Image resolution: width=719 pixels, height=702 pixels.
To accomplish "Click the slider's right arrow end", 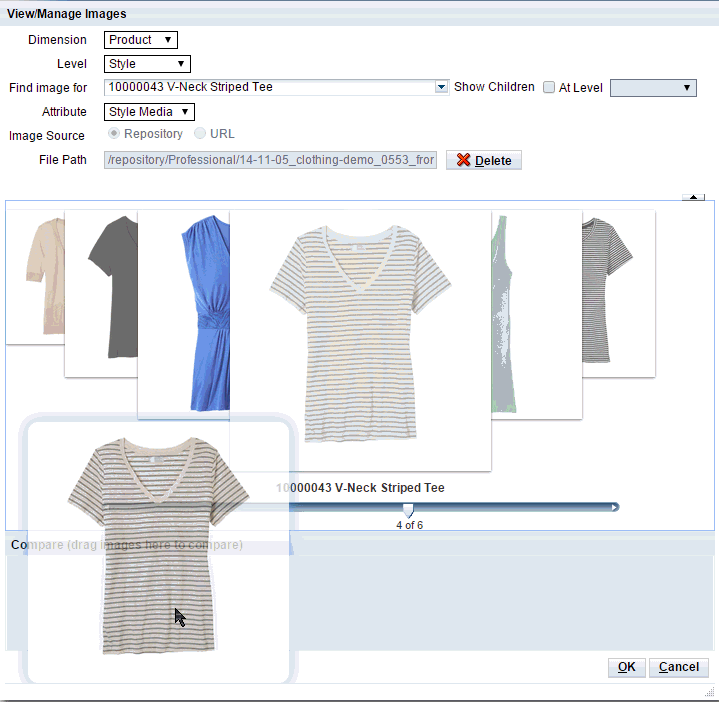I will pyautogui.click(x=614, y=507).
